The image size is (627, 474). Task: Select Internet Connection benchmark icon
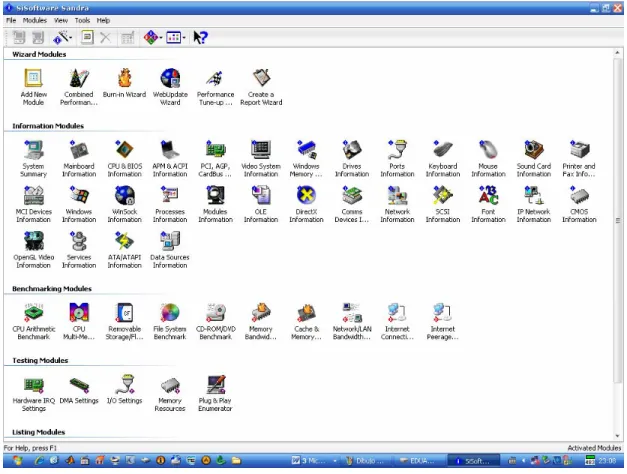click(x=397, y=321)
